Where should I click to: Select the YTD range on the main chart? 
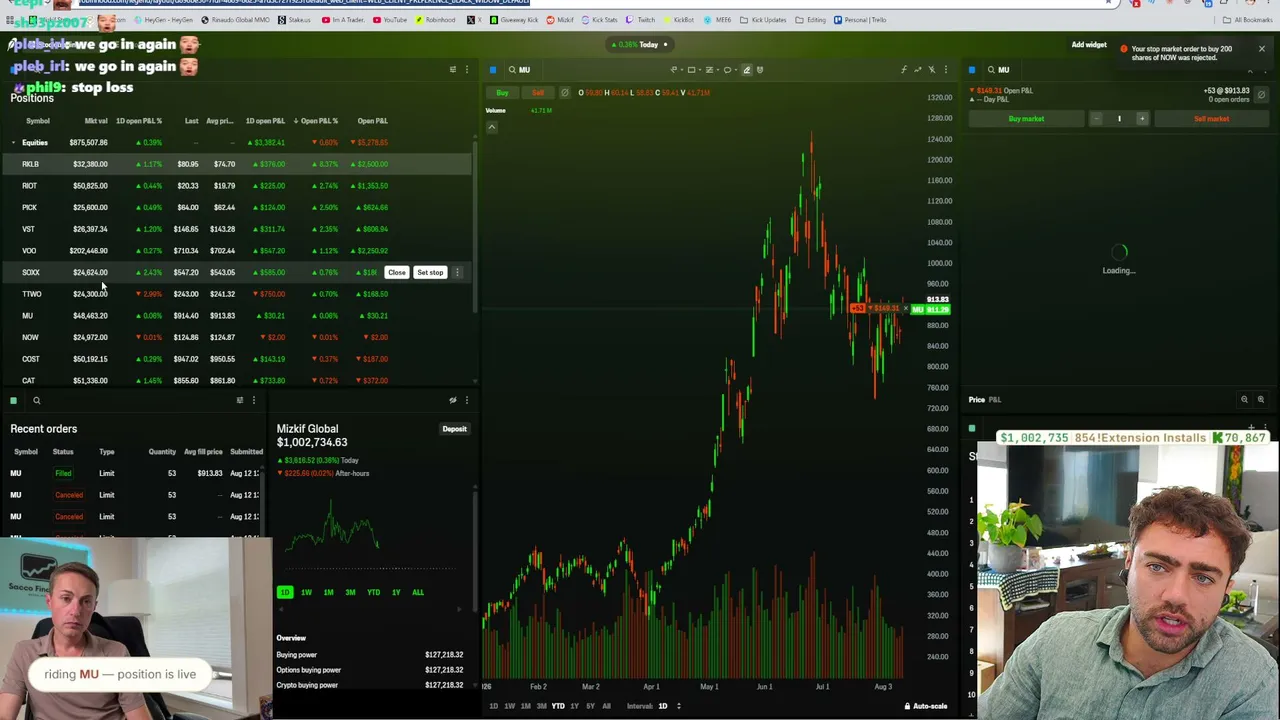pyautogui.click(x=558, y=707)
